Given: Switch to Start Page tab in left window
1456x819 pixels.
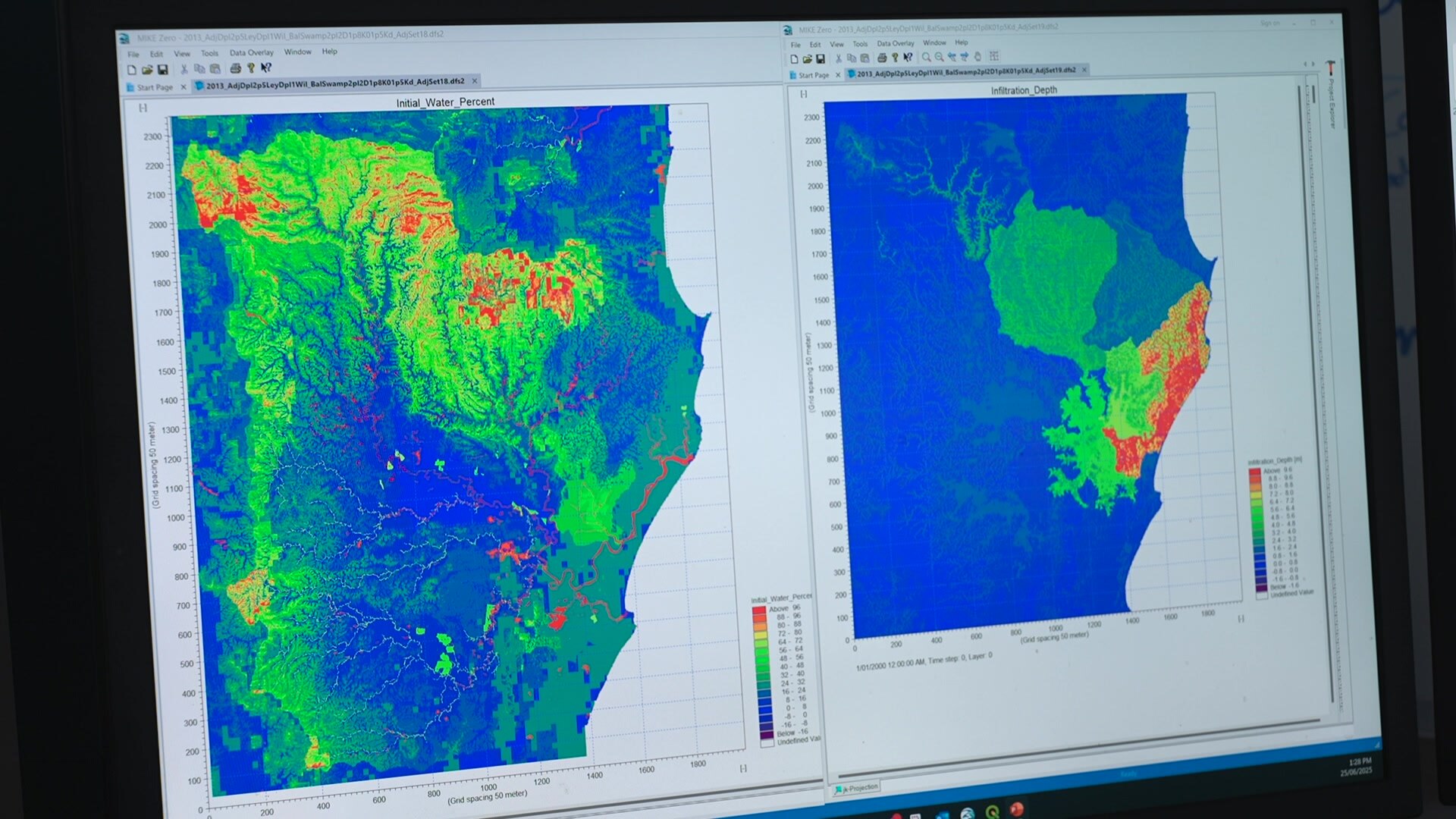Looking at the screenshot, I should point(155,88).
